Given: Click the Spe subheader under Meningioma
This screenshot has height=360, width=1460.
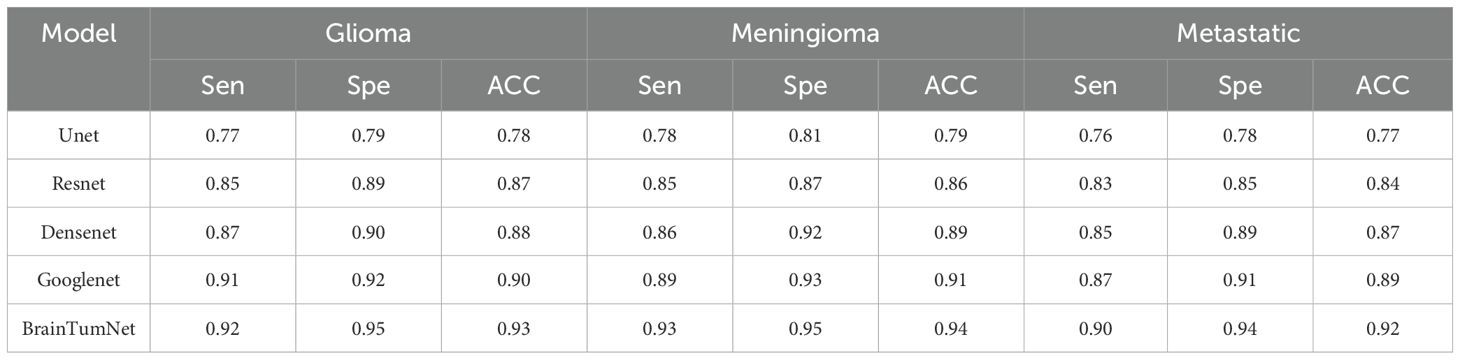Looking at the screenshot, I should [806, 85].
